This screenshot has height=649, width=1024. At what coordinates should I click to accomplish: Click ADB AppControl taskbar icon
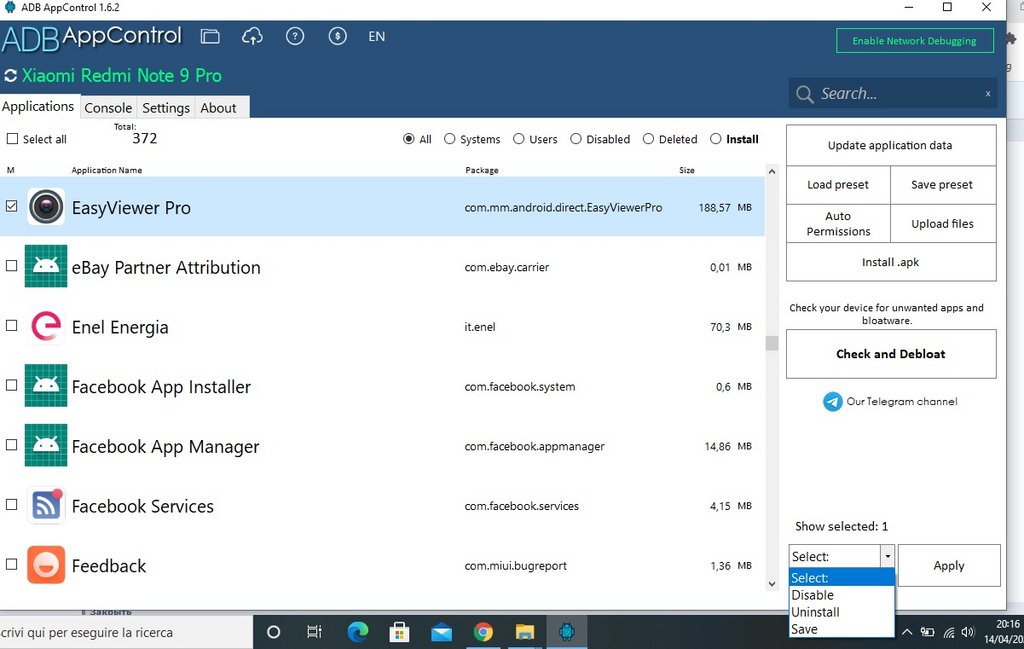tap(566, 632)
